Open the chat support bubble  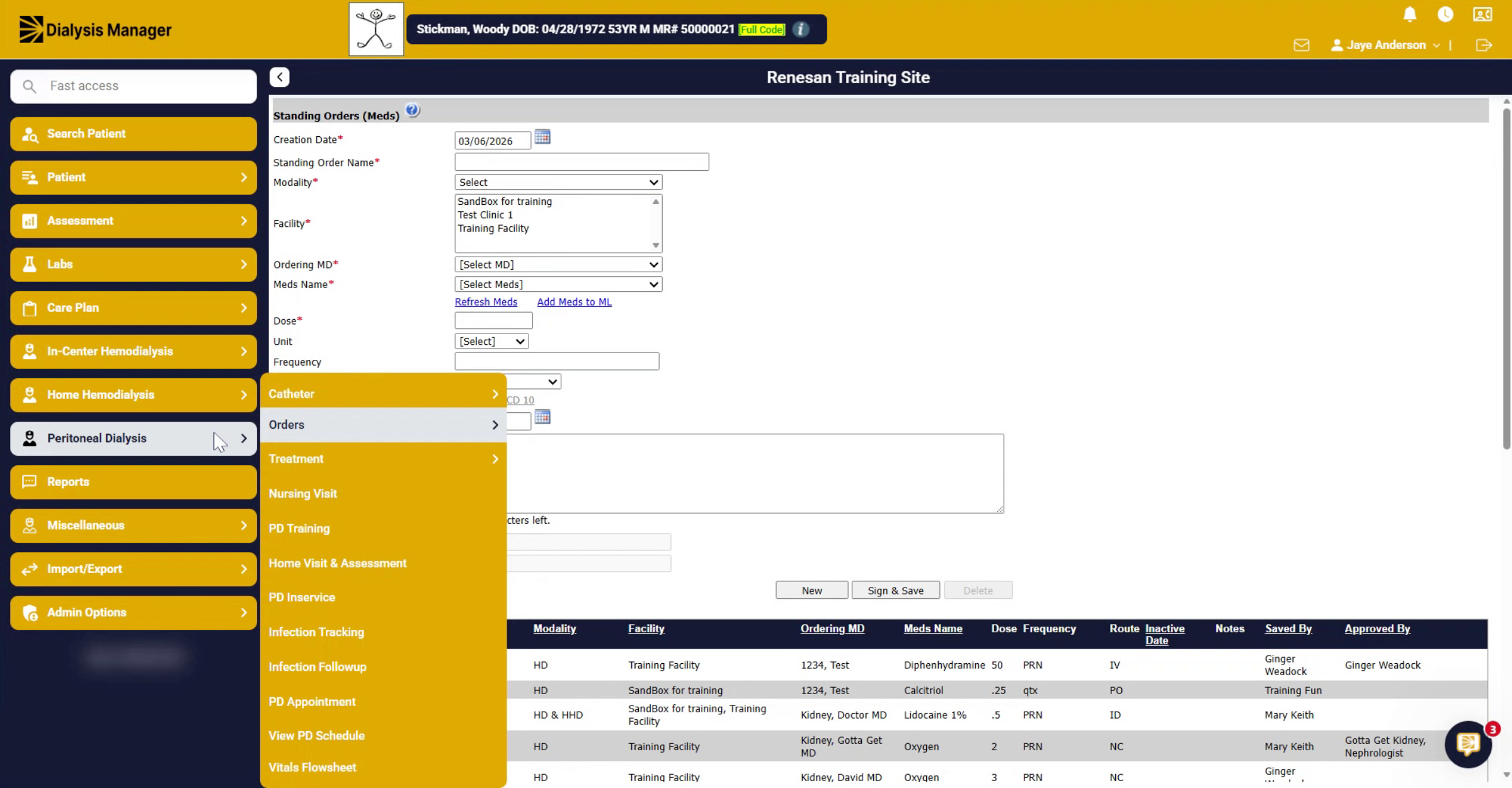click(x=1468, y=745)
